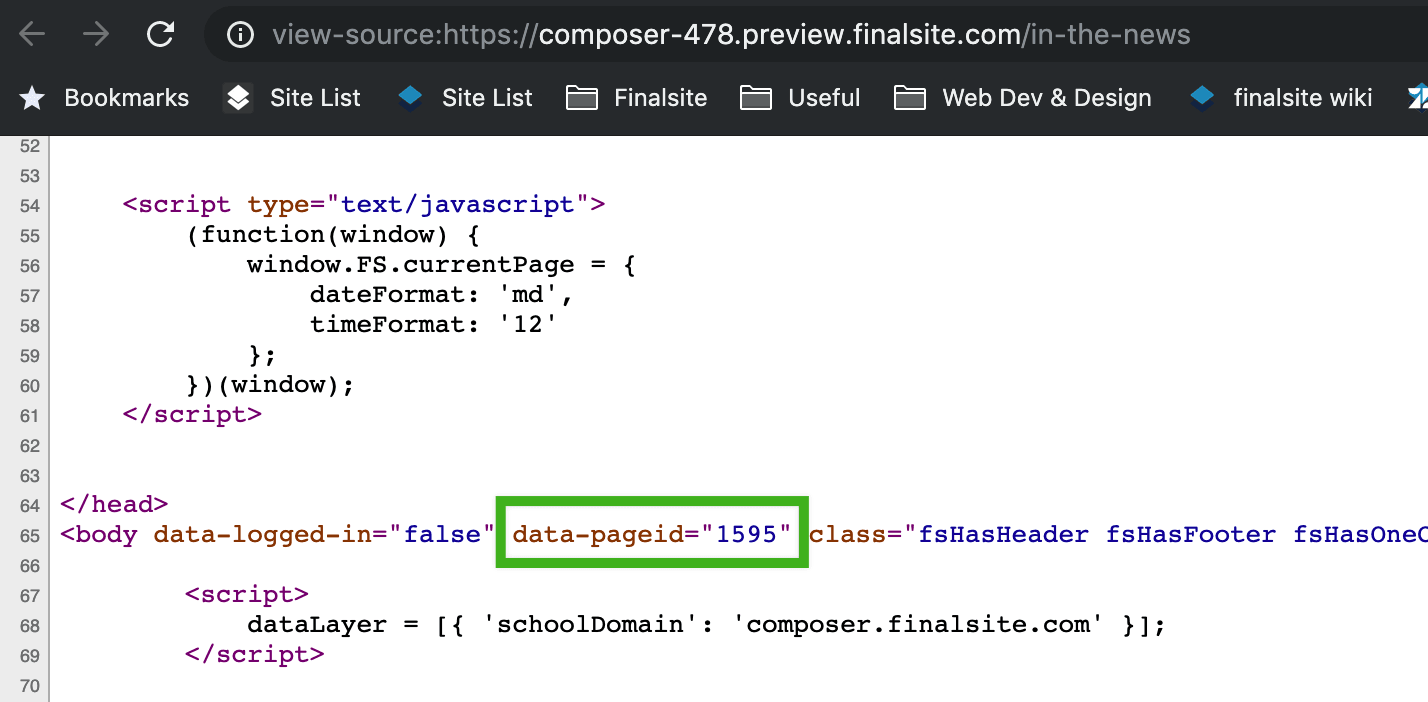Open the finalsite wiki bookmark

1280,98
